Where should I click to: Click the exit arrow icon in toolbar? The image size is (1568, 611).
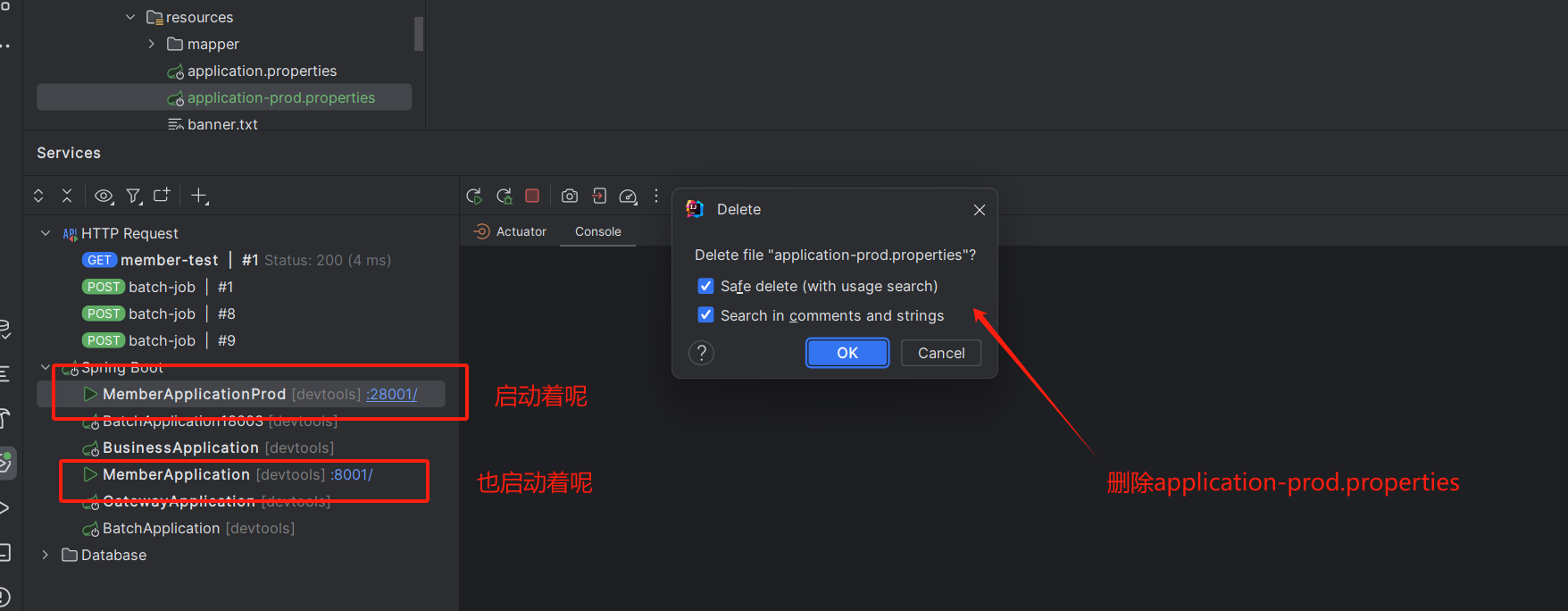click(x=599, y=196)
